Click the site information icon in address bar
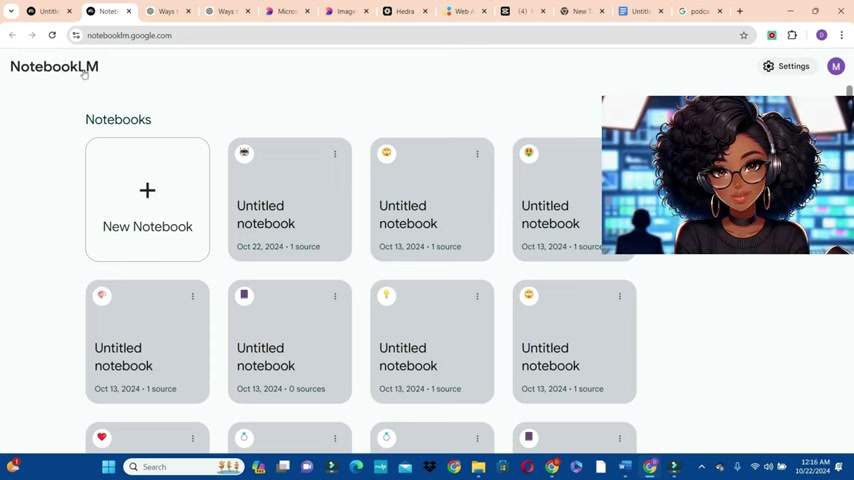Viewport: 854px width, 480px height. click(76, 35)
